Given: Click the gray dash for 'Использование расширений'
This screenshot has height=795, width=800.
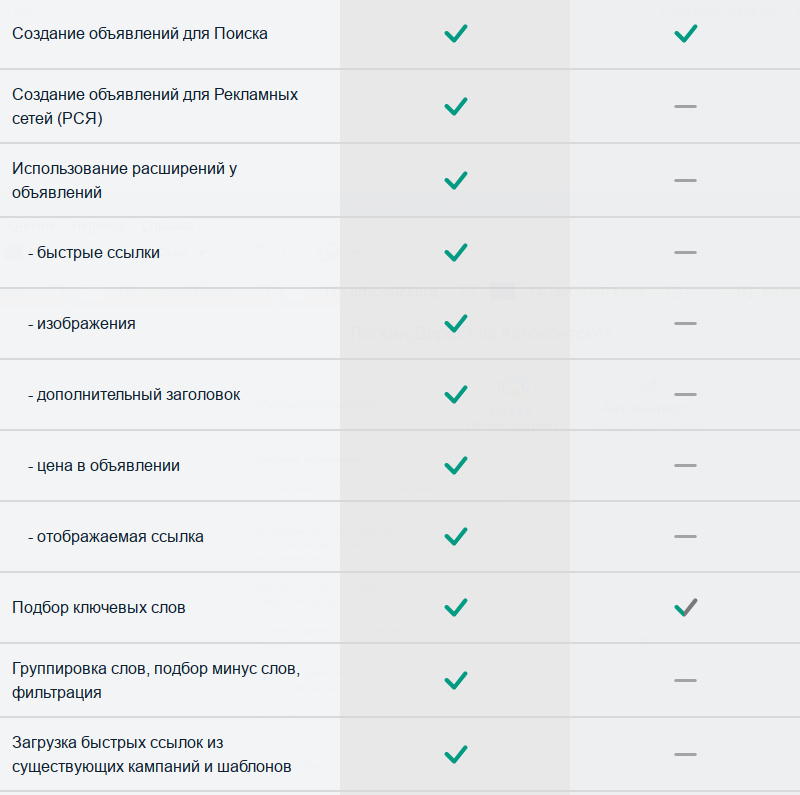Looking at the screenshot, I should [685, 180].
